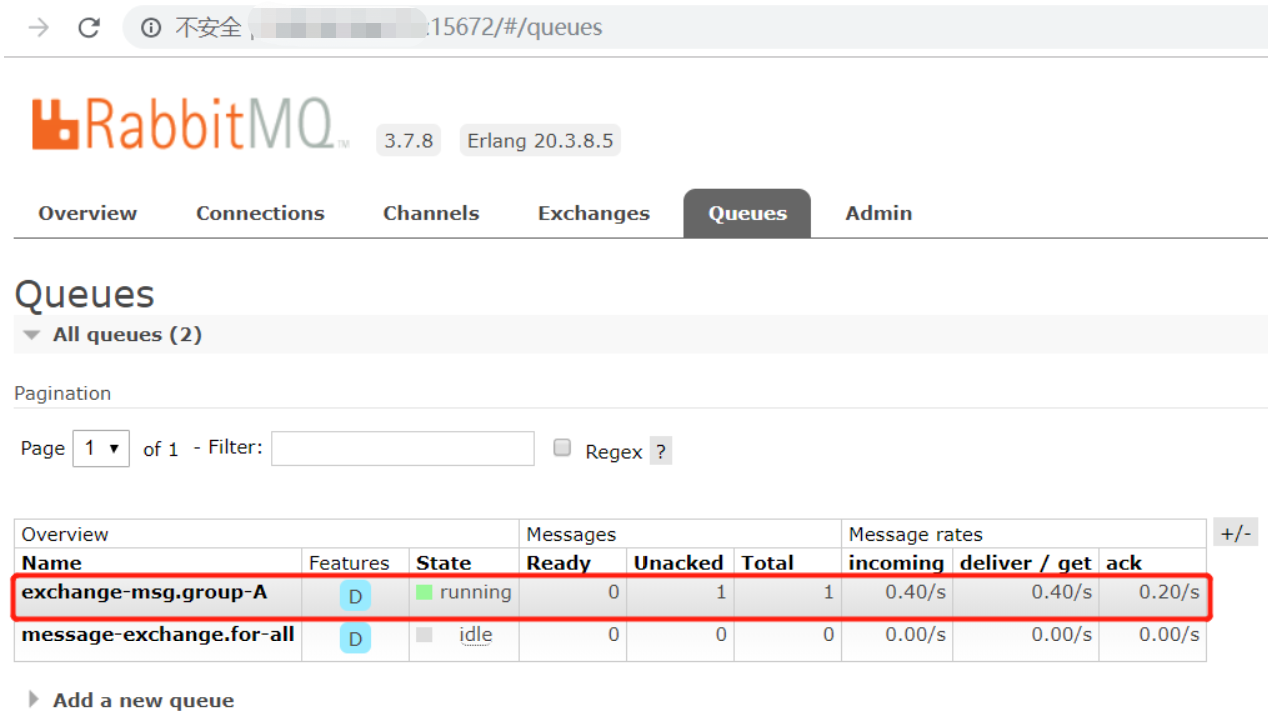
Task: Enable the Regex checkbox
Action: coord(562,448)
